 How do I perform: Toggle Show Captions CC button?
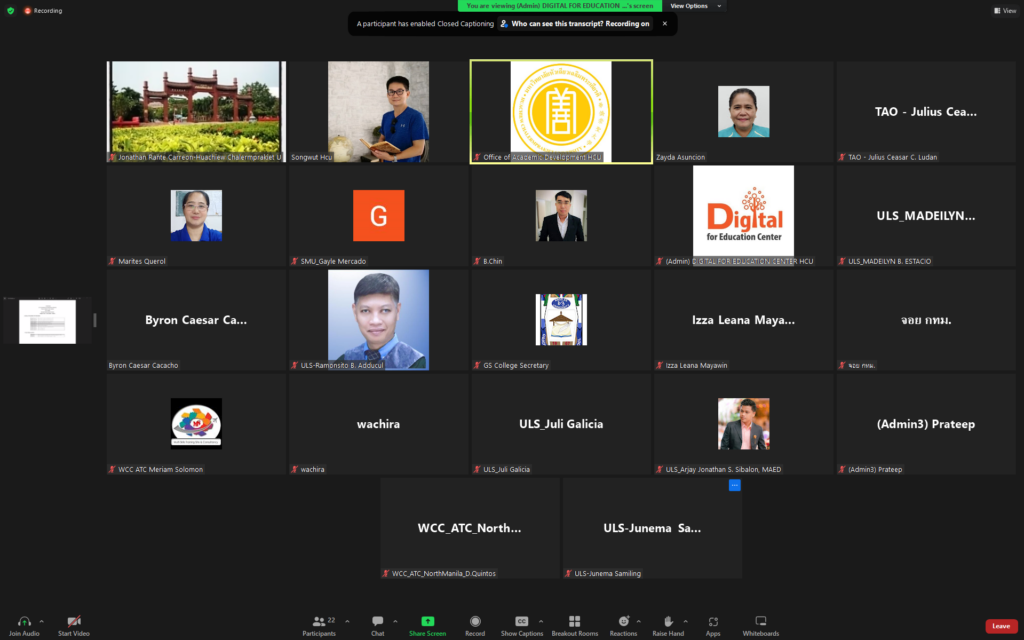(521, 621)
